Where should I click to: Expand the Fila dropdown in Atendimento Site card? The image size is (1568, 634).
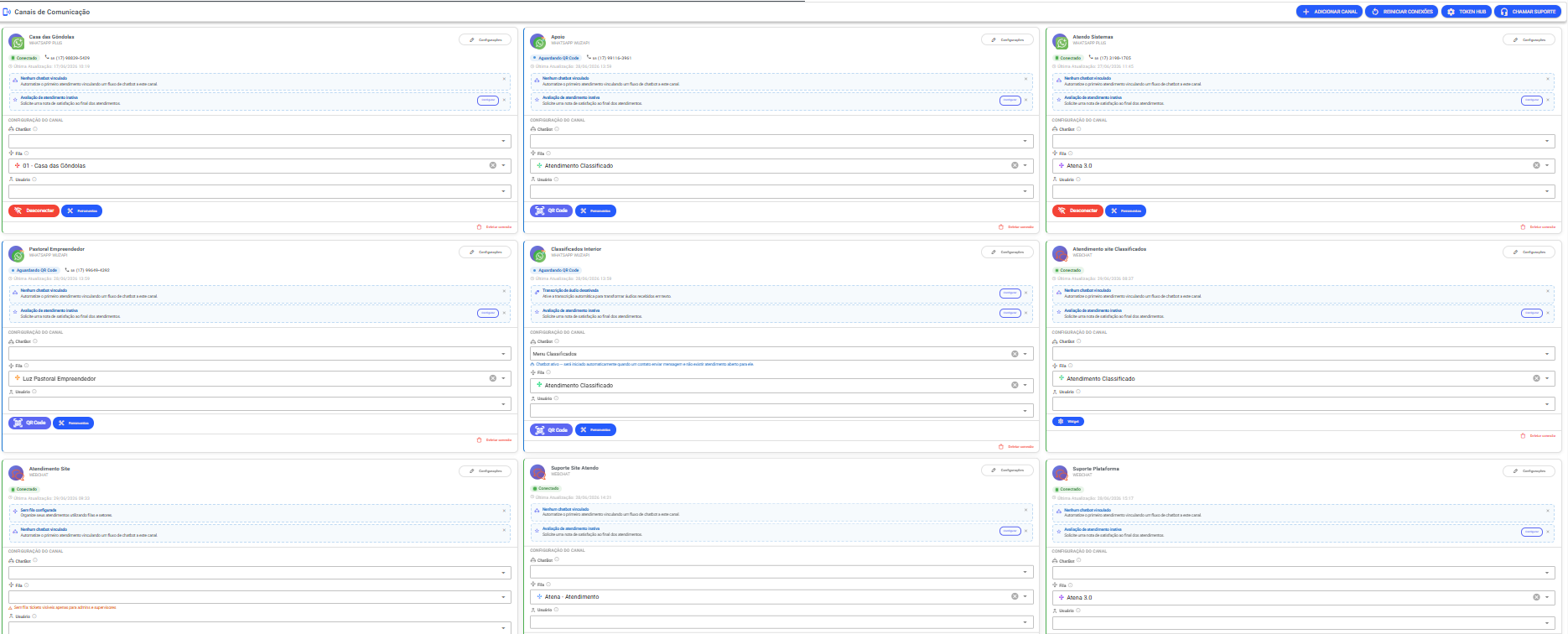tap(259, 597)
